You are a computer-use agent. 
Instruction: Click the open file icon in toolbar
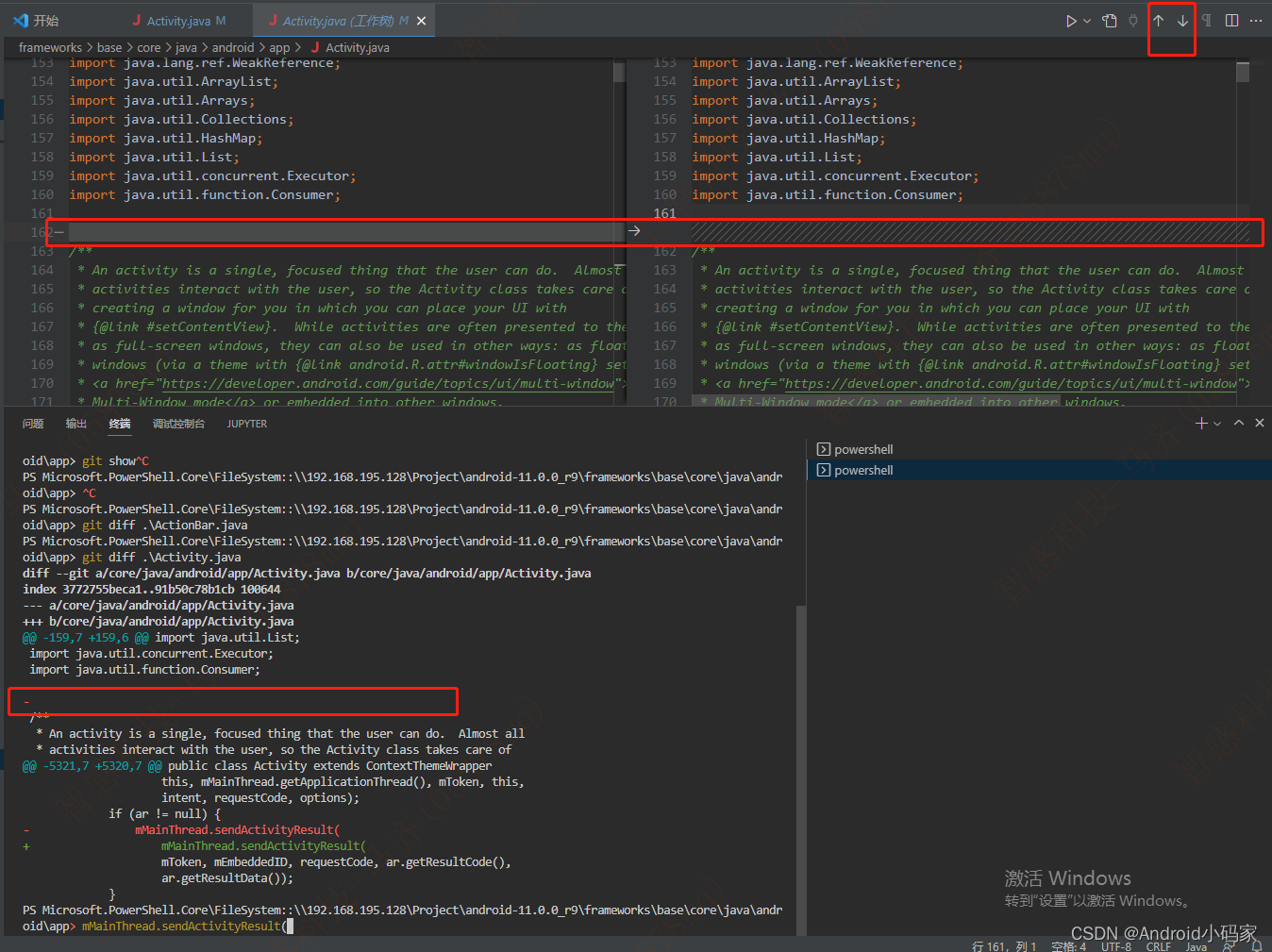[x=1110, y=21]
